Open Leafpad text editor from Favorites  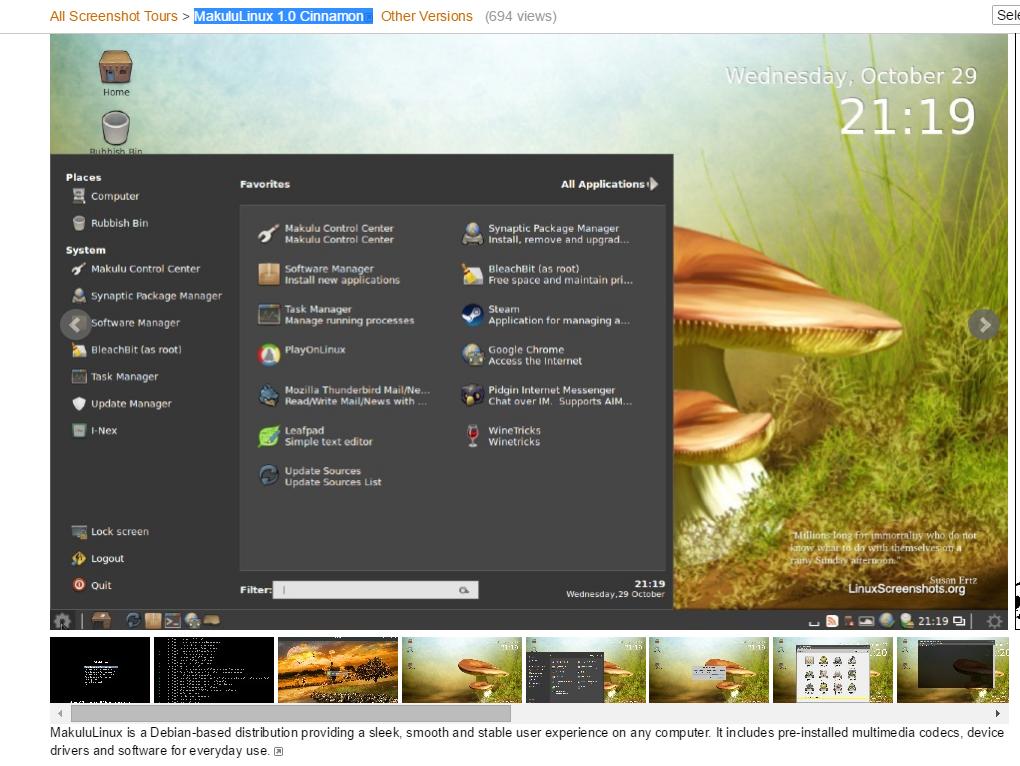pyautogui.click(x=315, y=436)
